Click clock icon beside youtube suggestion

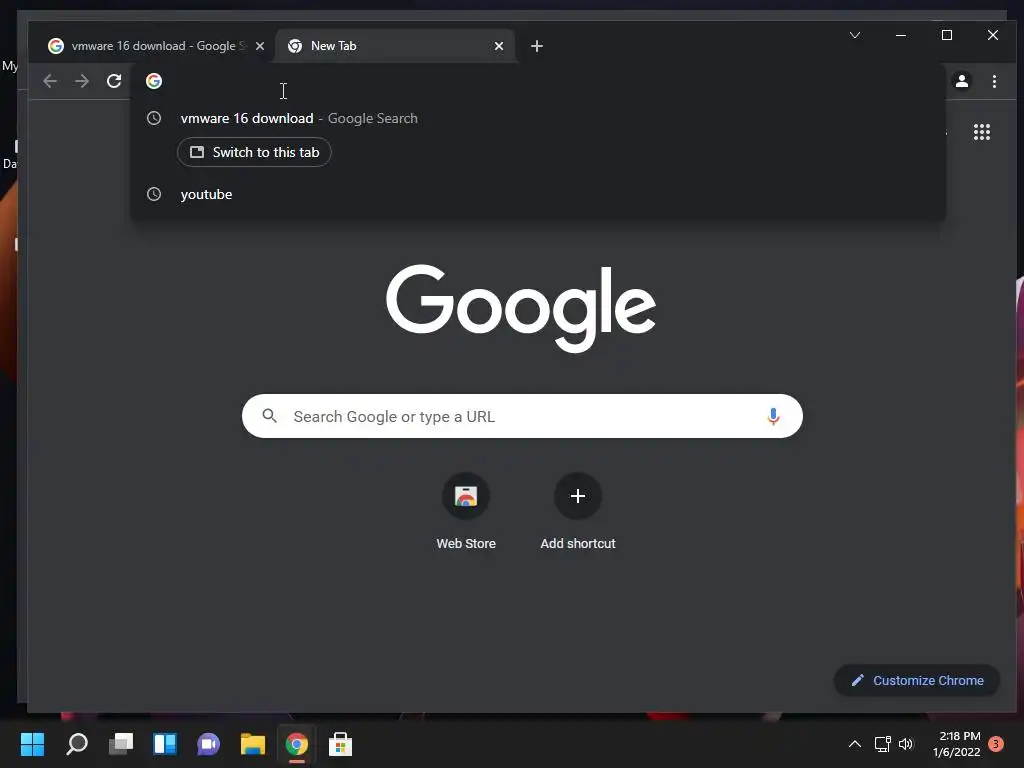pos(154,194)
